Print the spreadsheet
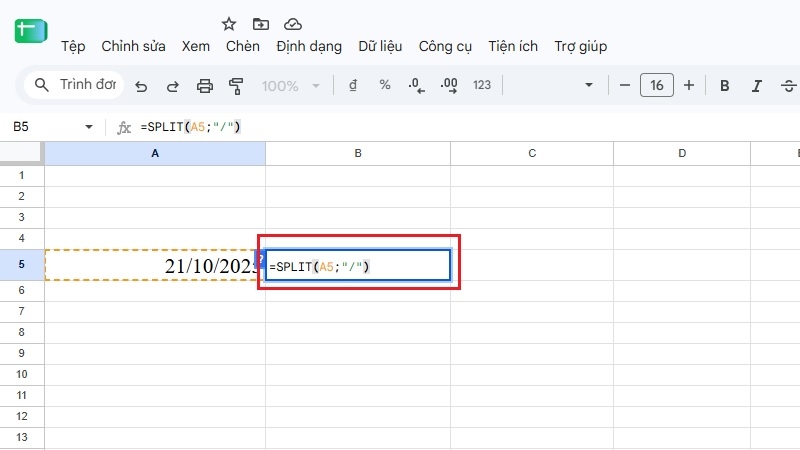This screenshot has height=450, width=800. coord(205,86)
